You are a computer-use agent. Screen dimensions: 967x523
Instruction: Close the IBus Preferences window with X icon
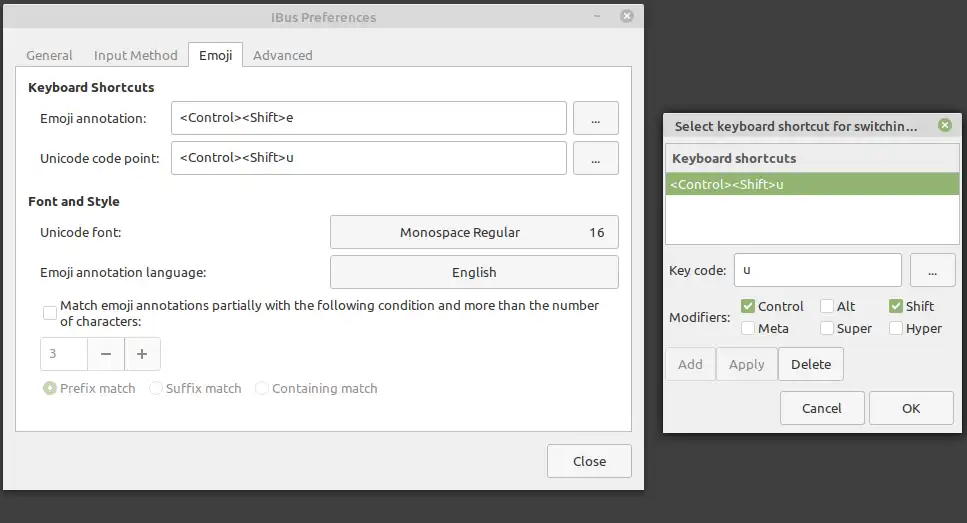(627, 16)
